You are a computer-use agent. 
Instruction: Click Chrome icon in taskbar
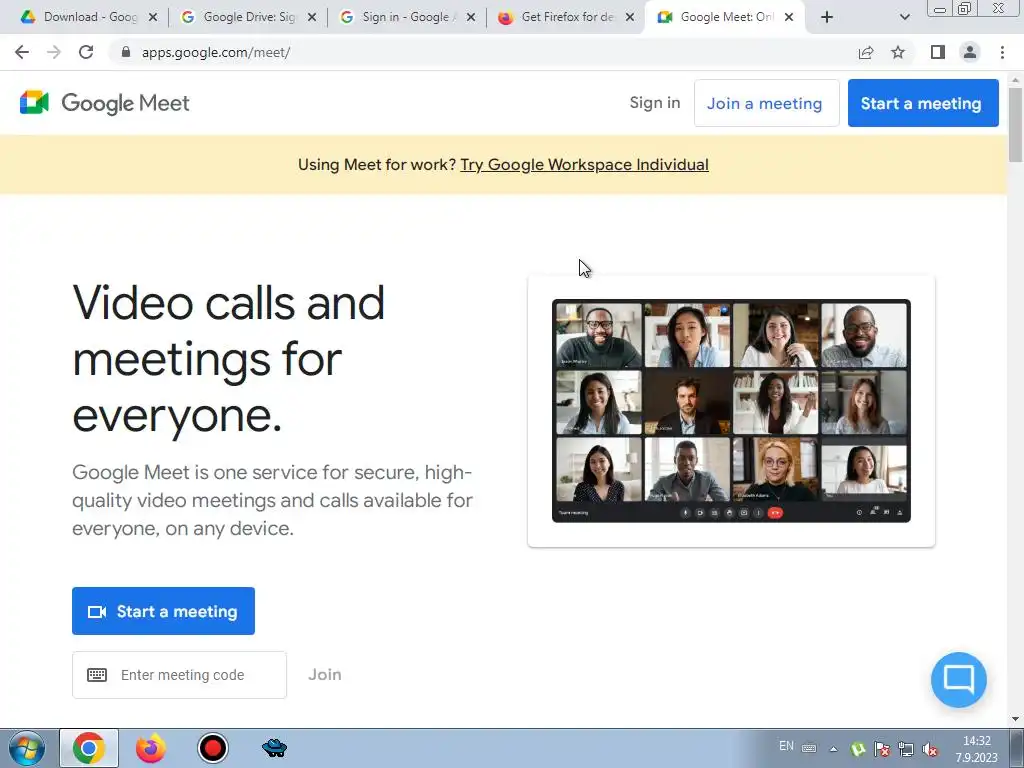89,748
